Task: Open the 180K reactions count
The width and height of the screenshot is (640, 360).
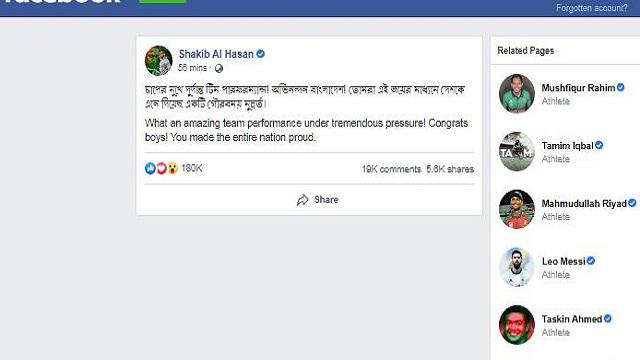Action: (x=191, y=168)
